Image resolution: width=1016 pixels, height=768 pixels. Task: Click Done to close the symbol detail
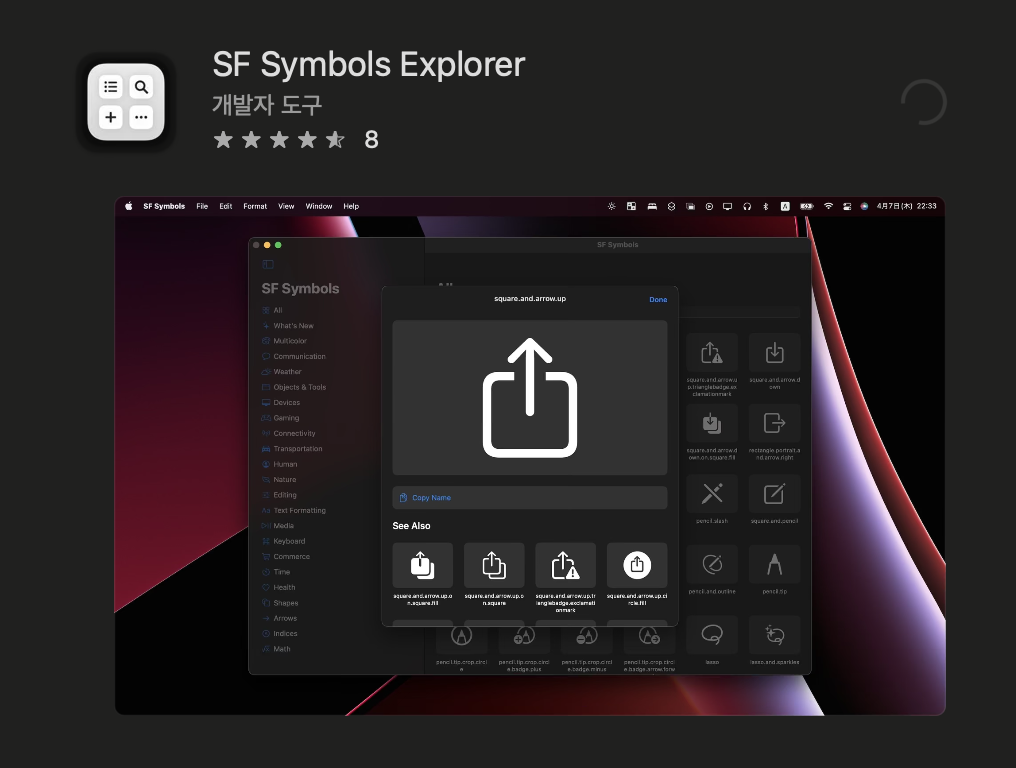click(x=658, y=299)
